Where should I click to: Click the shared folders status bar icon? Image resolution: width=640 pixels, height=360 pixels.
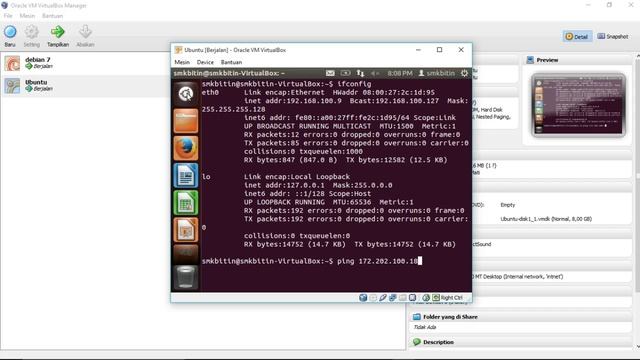tap(403, 298)
